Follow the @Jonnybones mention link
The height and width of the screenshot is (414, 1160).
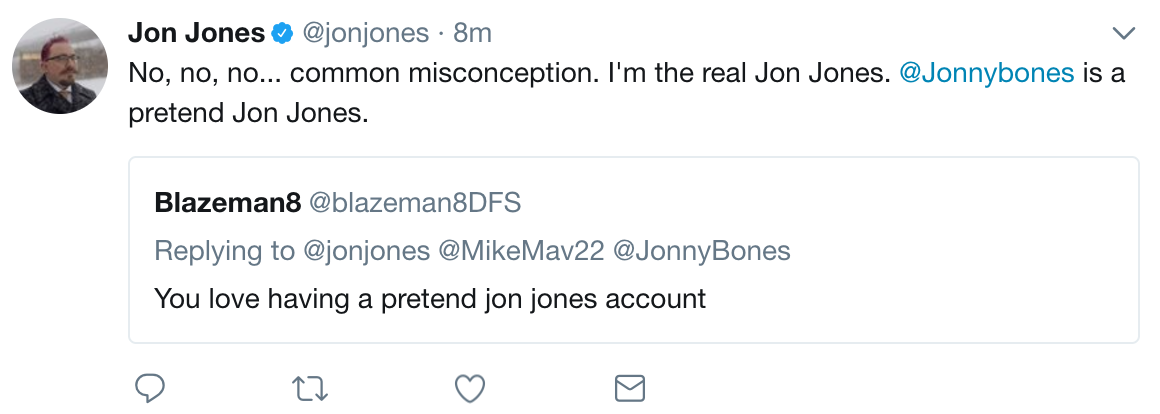(x=987, y=72)
